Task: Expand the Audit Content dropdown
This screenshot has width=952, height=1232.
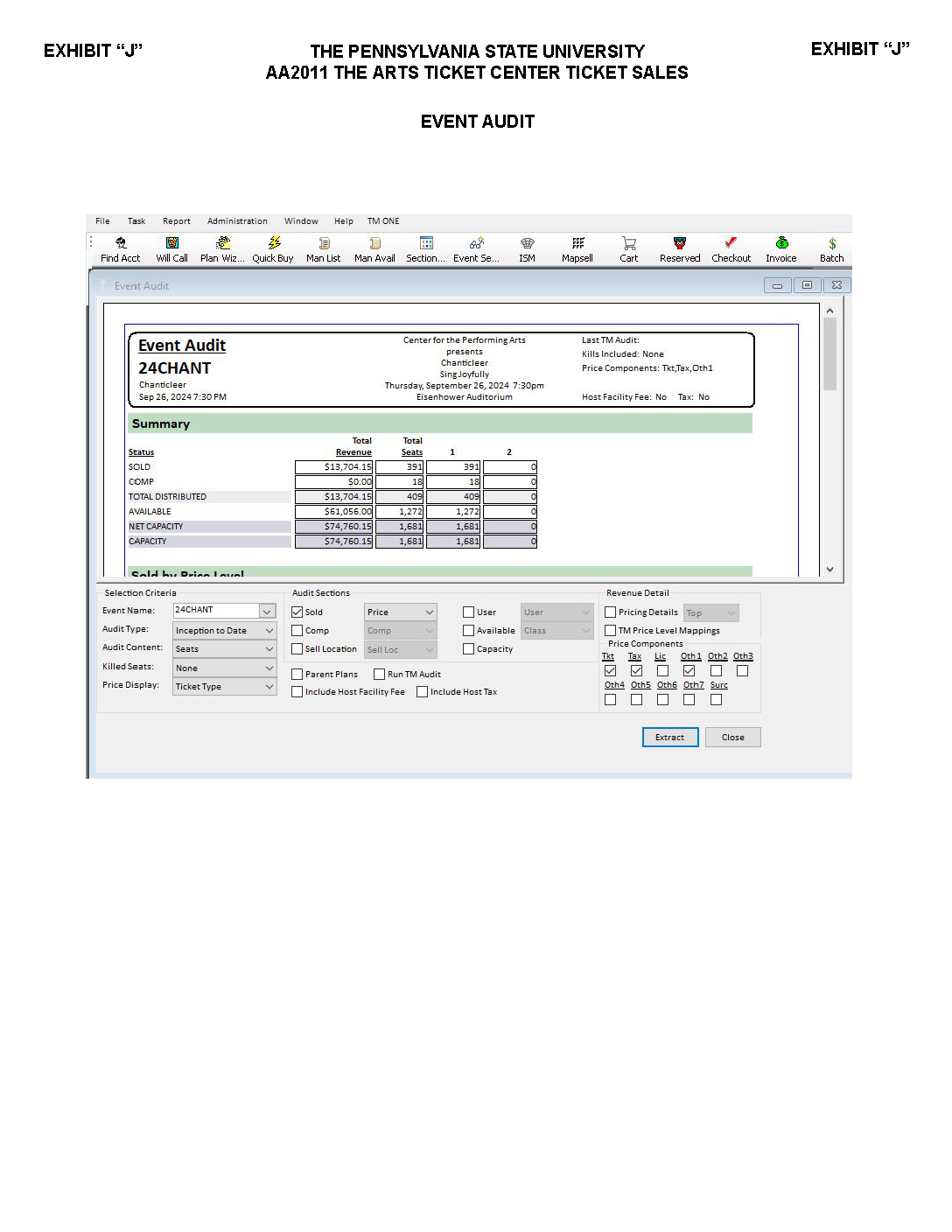Action: click(x=269, y=649)
